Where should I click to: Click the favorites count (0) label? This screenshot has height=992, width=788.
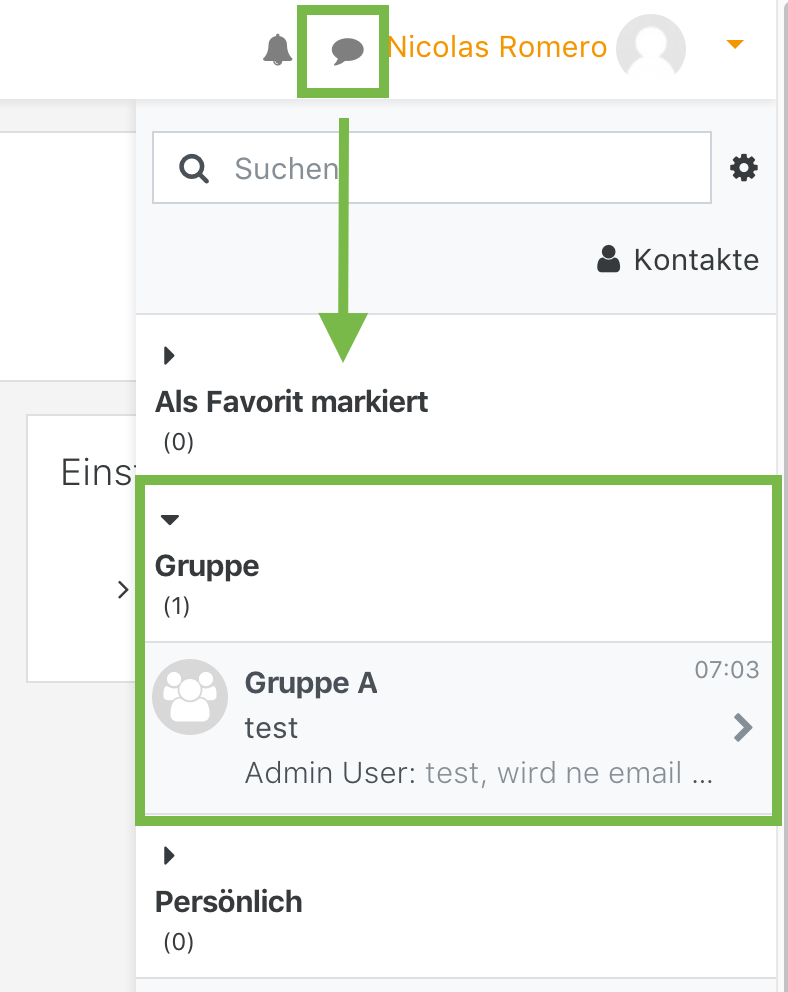coord(177,441)
